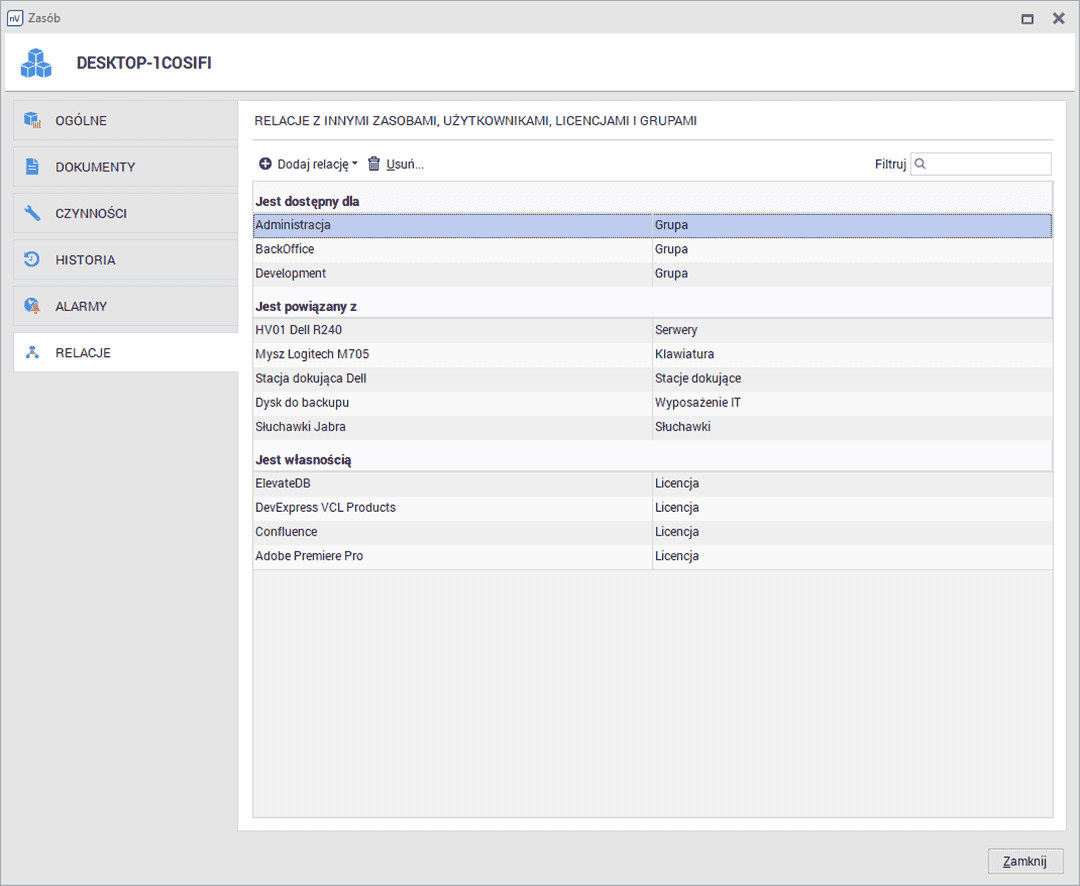Click the Czynności wrench icon
The image size is (1080, 886).
pyautogui.click(x=33, y=213)
